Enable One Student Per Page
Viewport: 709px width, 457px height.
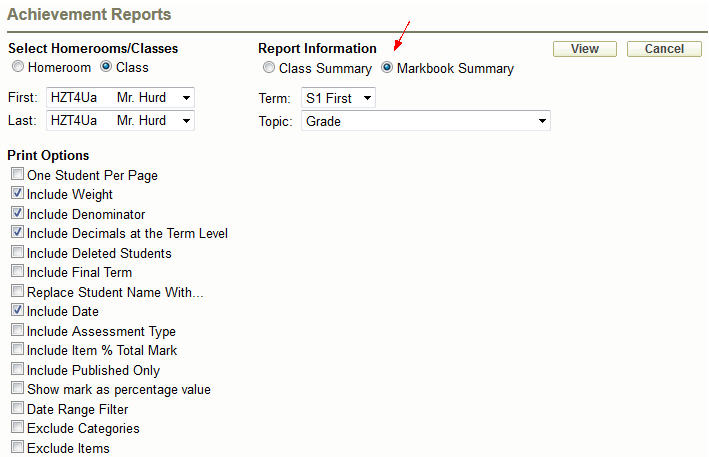click(18, 175)
